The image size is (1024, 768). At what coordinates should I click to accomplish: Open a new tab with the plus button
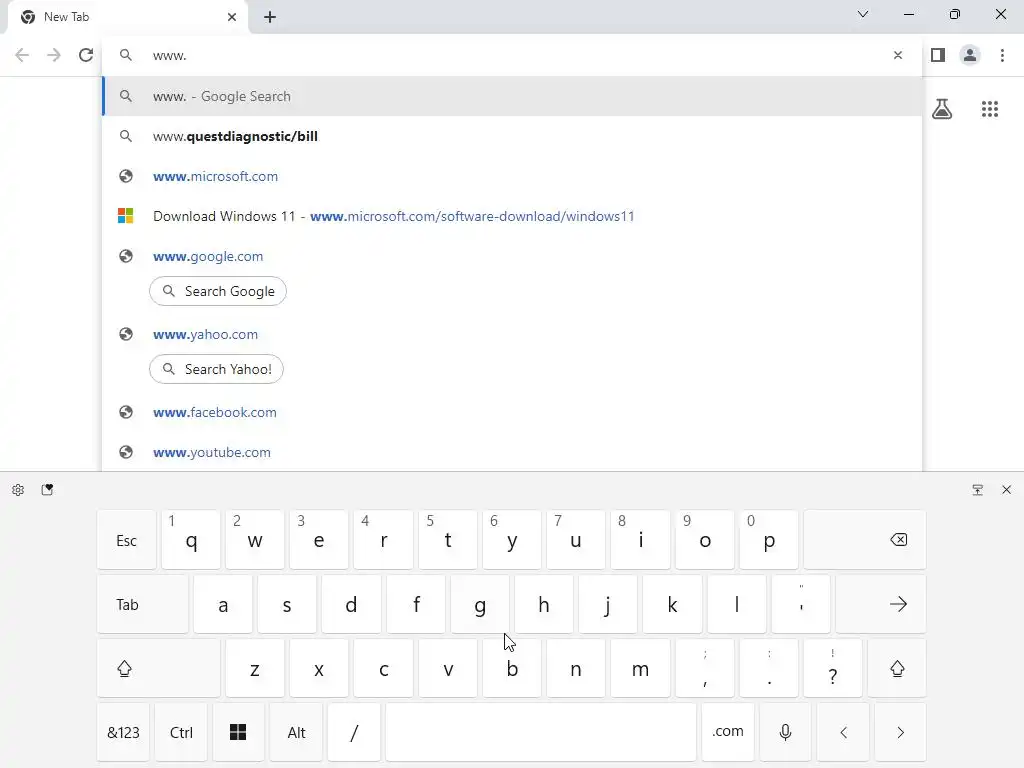pyautogui.click(x=270, y=17)
